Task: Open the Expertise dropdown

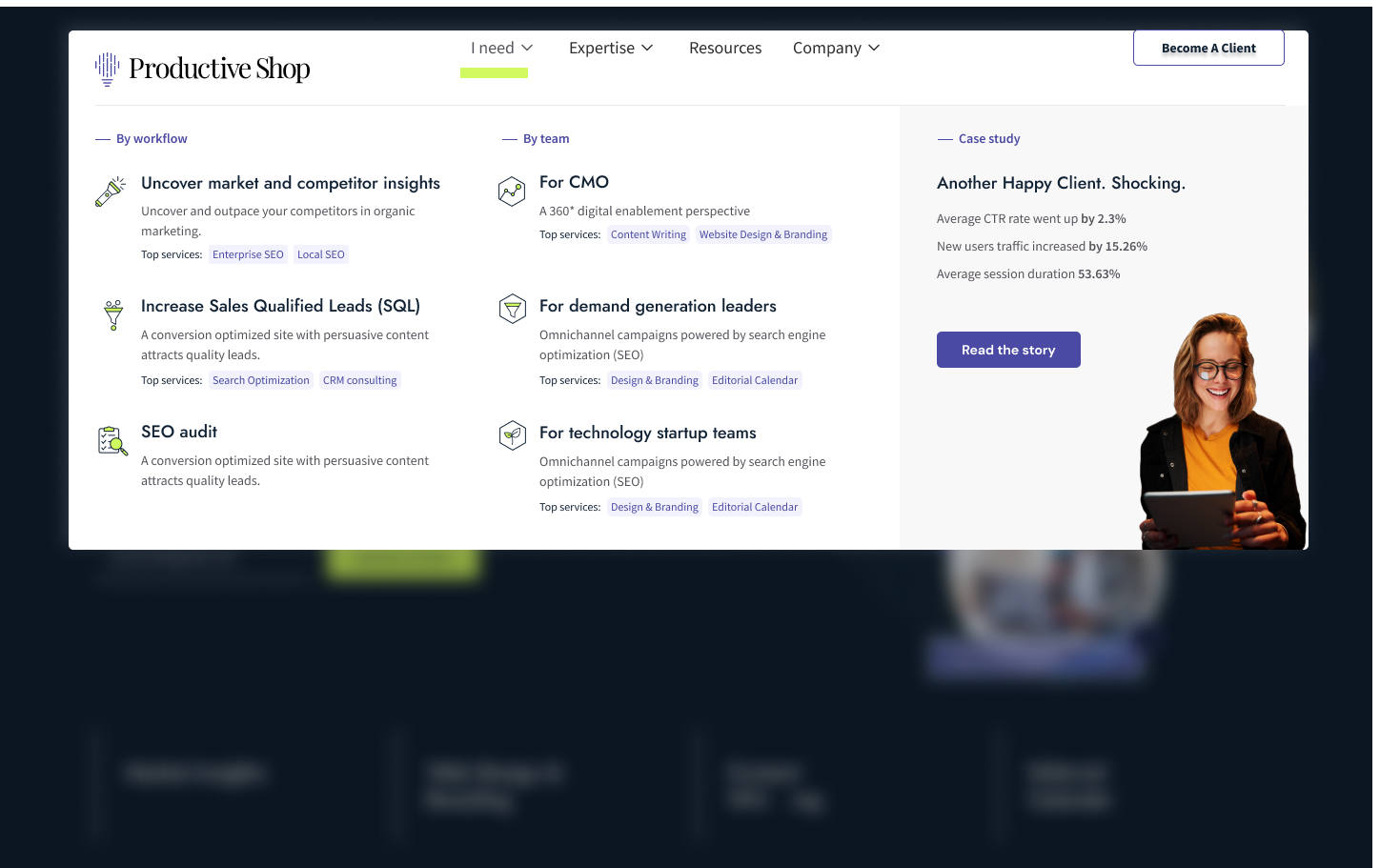Action: 611,47
